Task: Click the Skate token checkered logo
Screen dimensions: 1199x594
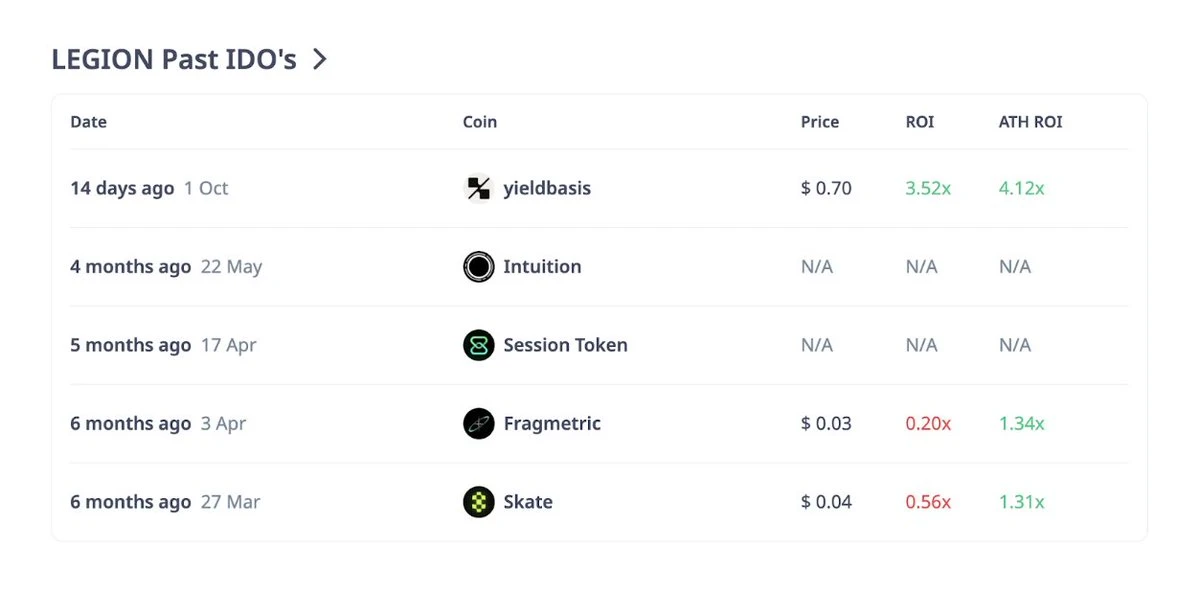Action: click(477, 501)
